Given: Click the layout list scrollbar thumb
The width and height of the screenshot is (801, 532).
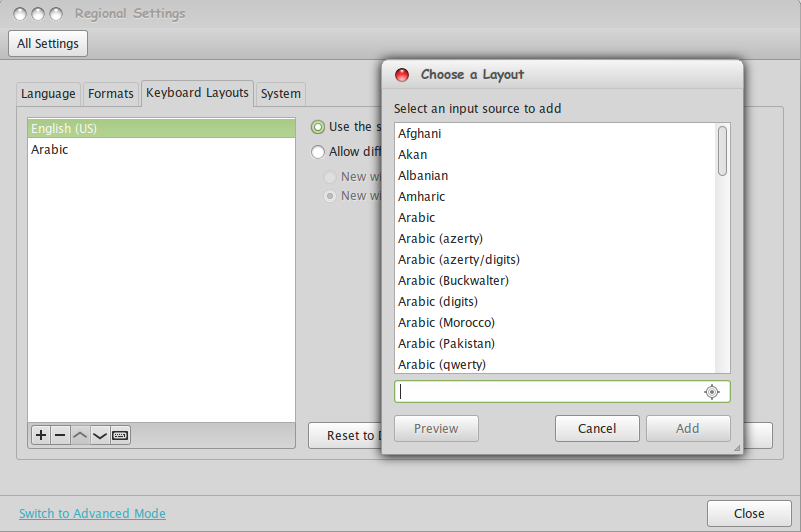Looking at the screenshot, I should [722, 151].
